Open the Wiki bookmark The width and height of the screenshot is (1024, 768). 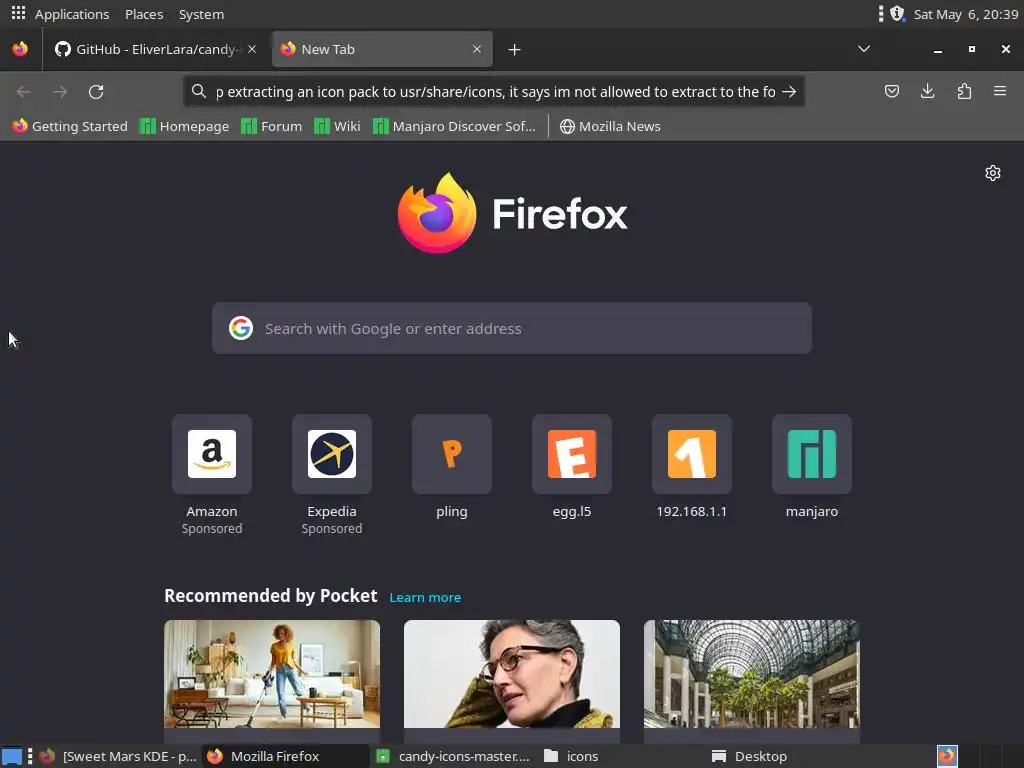coord(337,126)
